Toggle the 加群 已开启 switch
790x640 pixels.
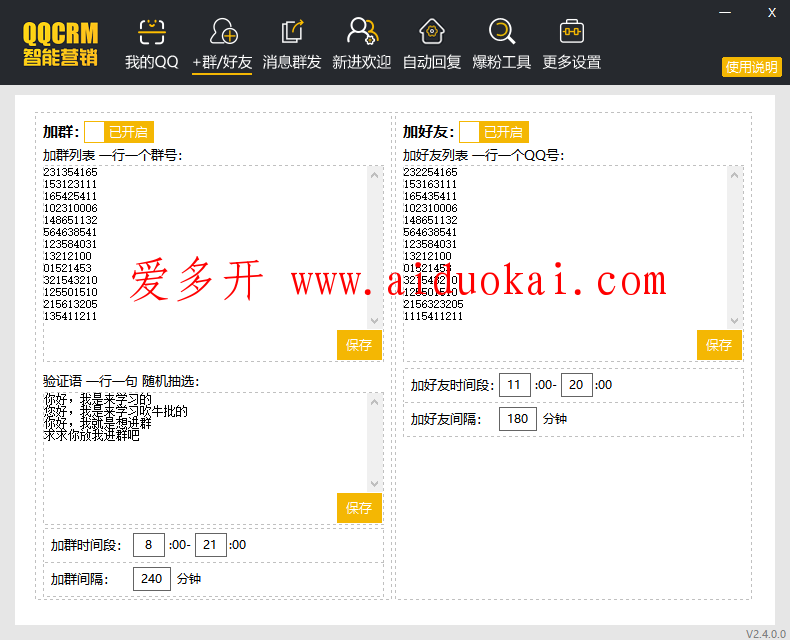(x=119, y=132)
